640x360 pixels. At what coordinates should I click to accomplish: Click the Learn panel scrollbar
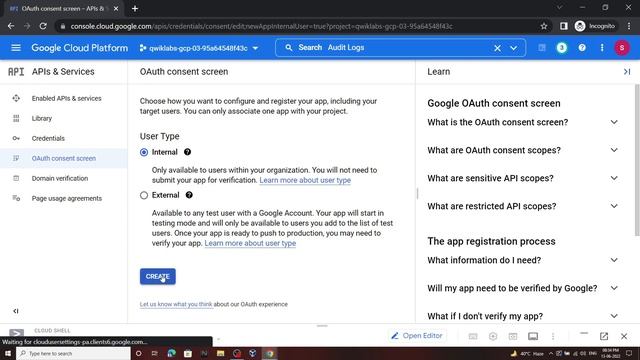click(x=637, y=160)
